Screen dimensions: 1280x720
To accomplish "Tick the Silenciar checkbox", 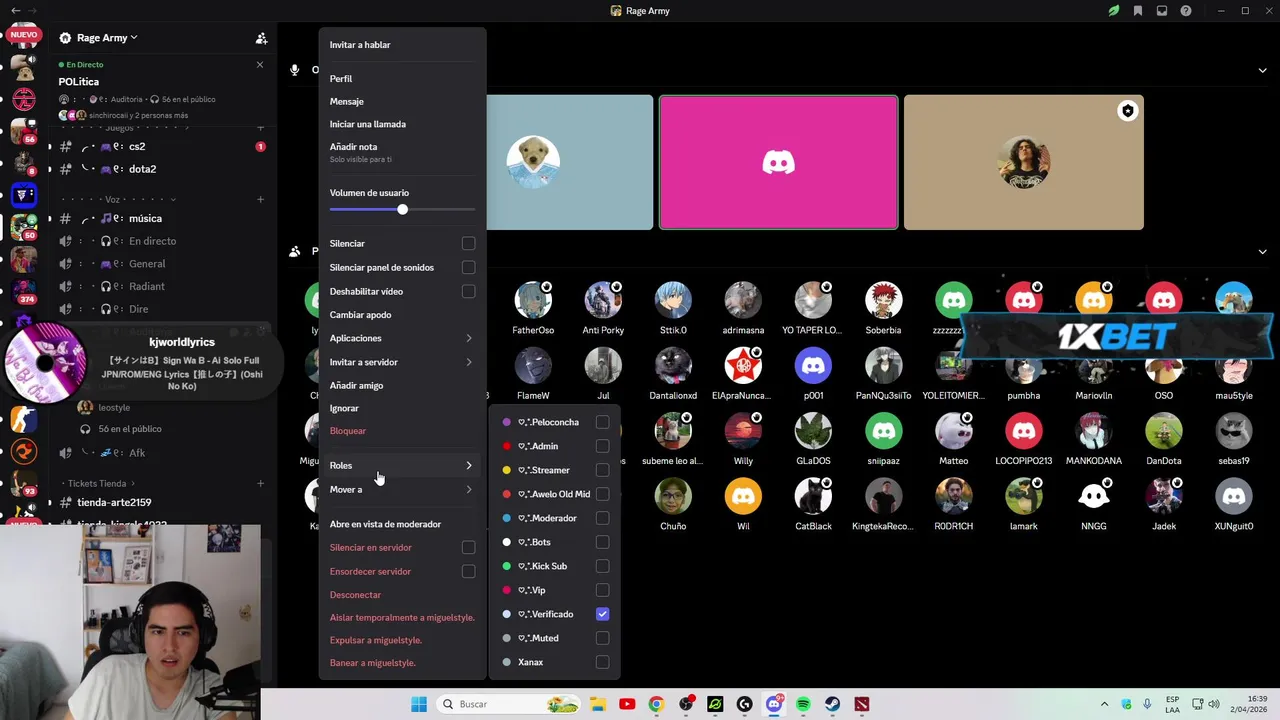I will 468,243.
